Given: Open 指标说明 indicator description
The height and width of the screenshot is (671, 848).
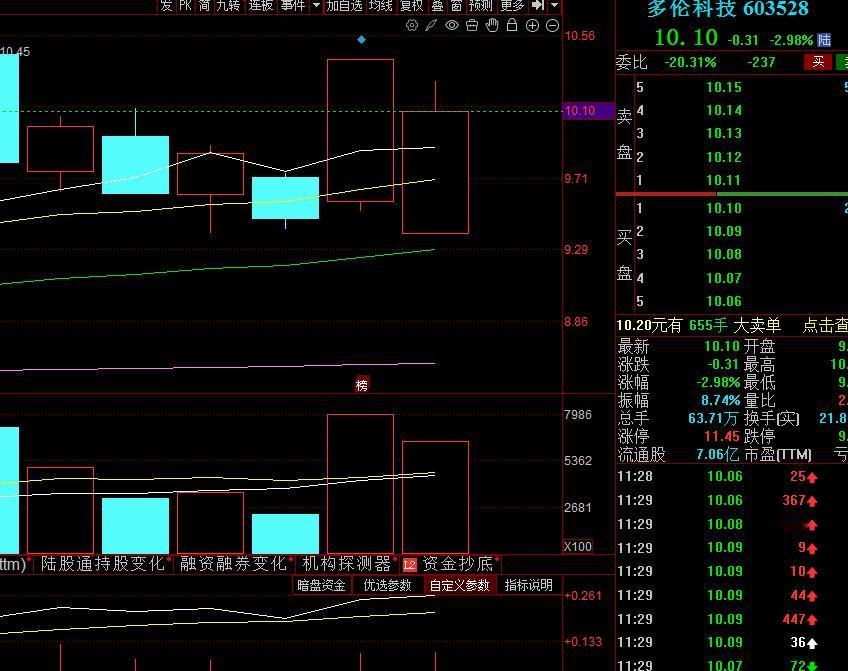Looking at the screenshot, I should [x=528, y=585].
